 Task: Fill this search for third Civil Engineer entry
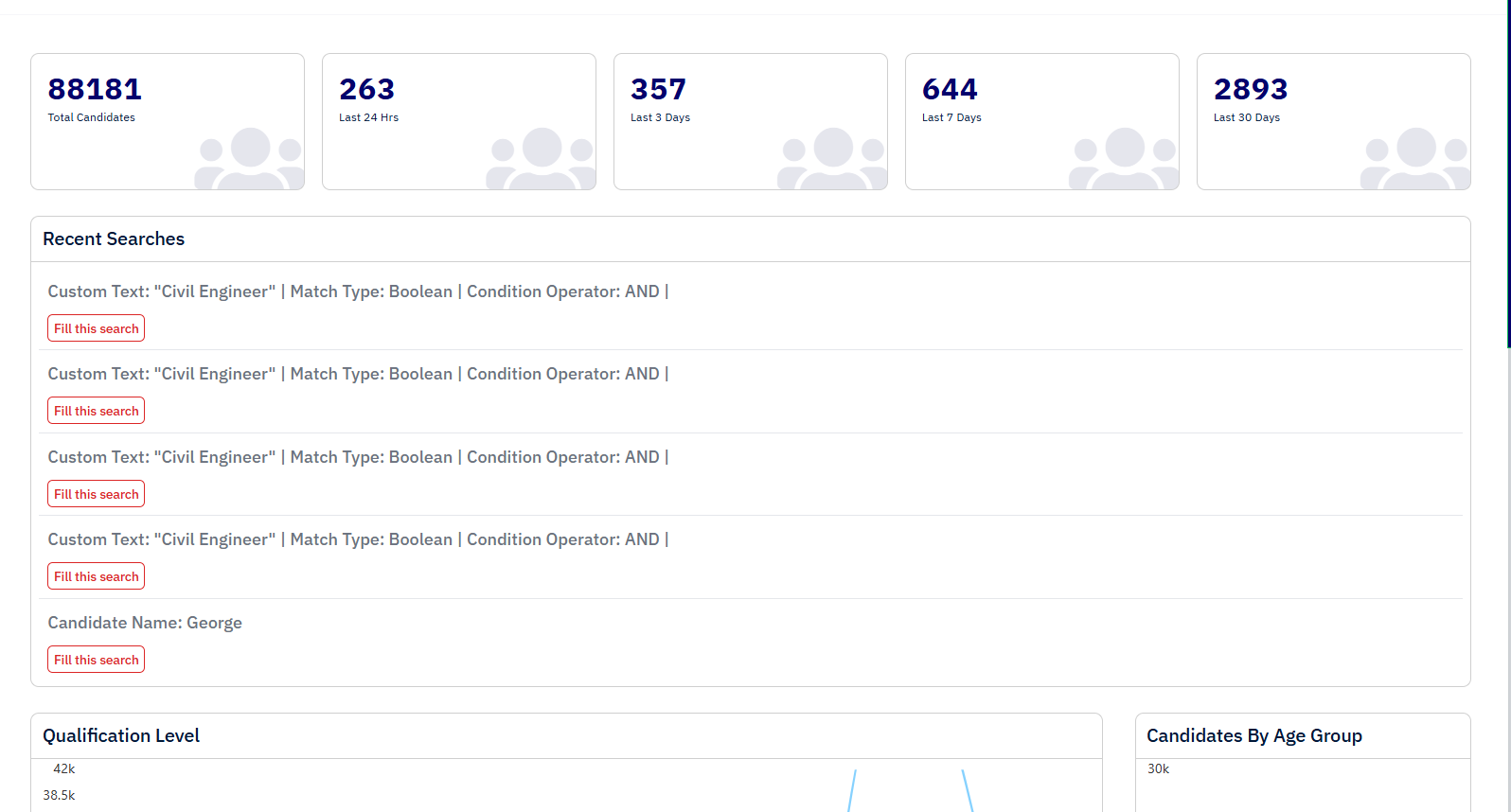(x=97, y=494)
